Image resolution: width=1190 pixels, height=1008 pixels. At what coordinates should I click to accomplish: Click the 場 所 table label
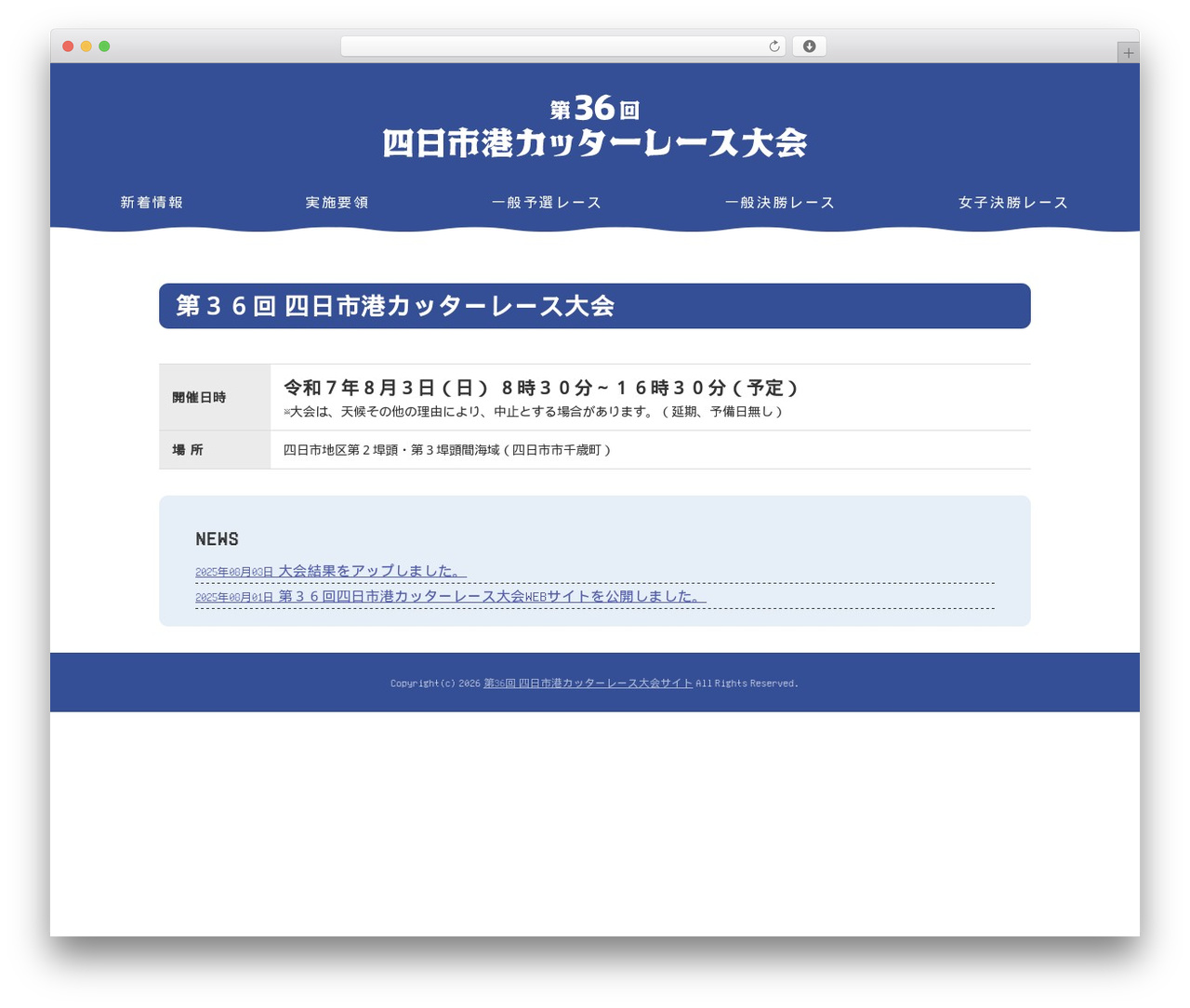(x=188, y=450)
